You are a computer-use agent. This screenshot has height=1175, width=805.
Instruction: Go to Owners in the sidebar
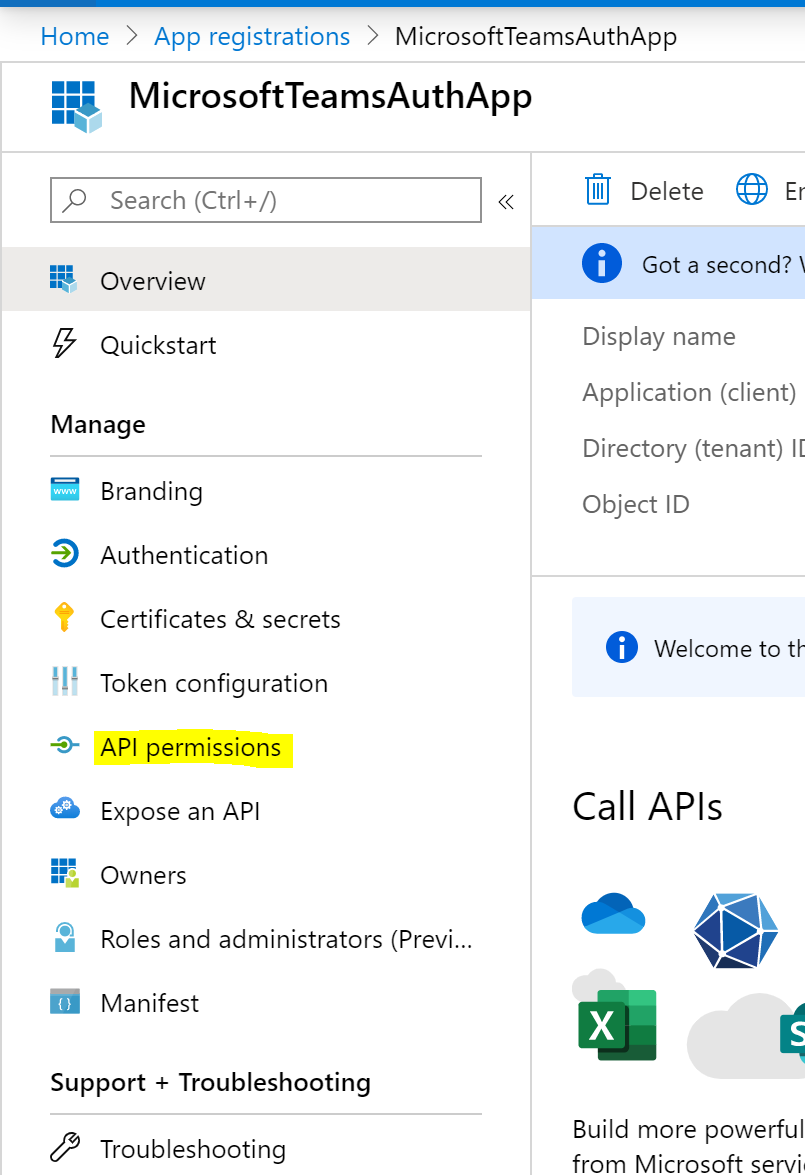point(143,875)
